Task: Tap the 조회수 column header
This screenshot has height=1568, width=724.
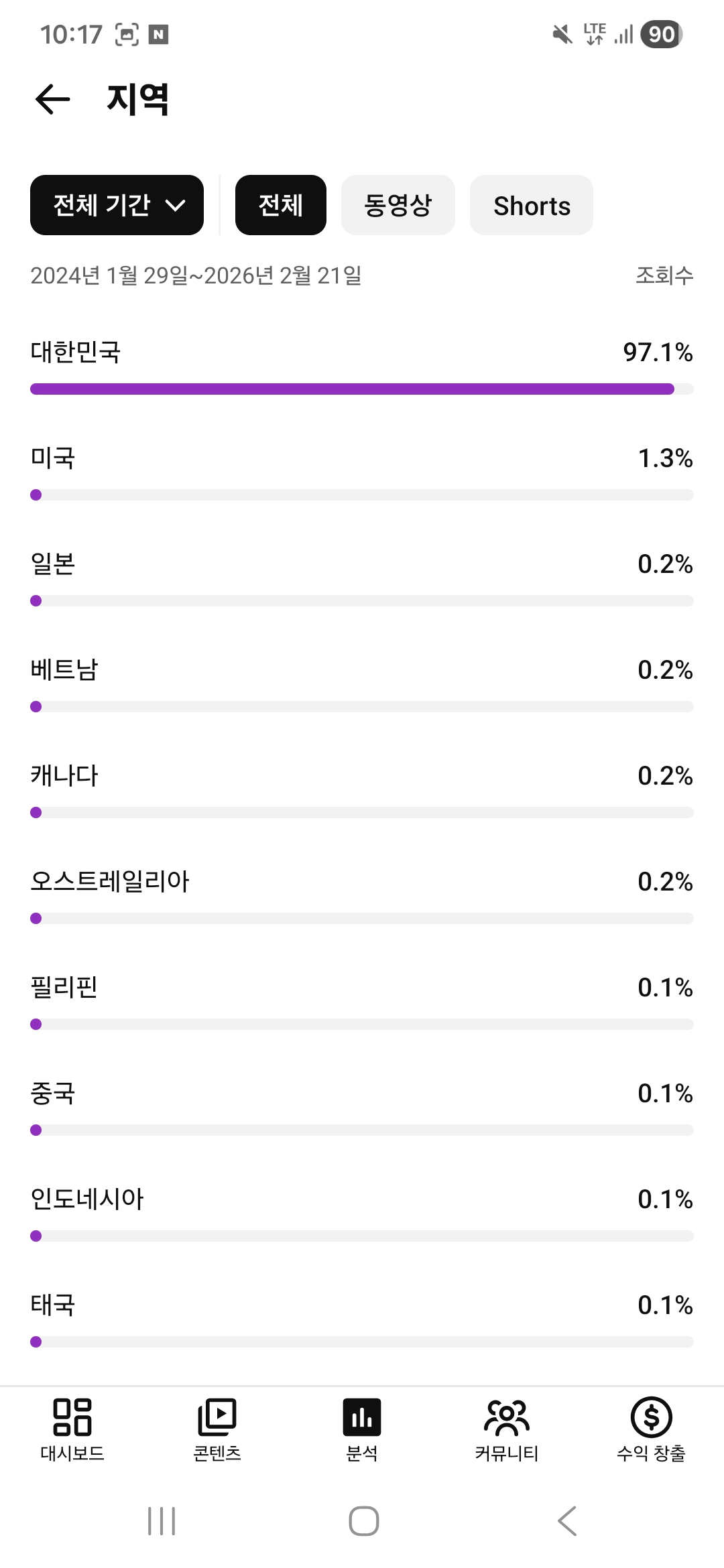Action: (x=664, y=275)
